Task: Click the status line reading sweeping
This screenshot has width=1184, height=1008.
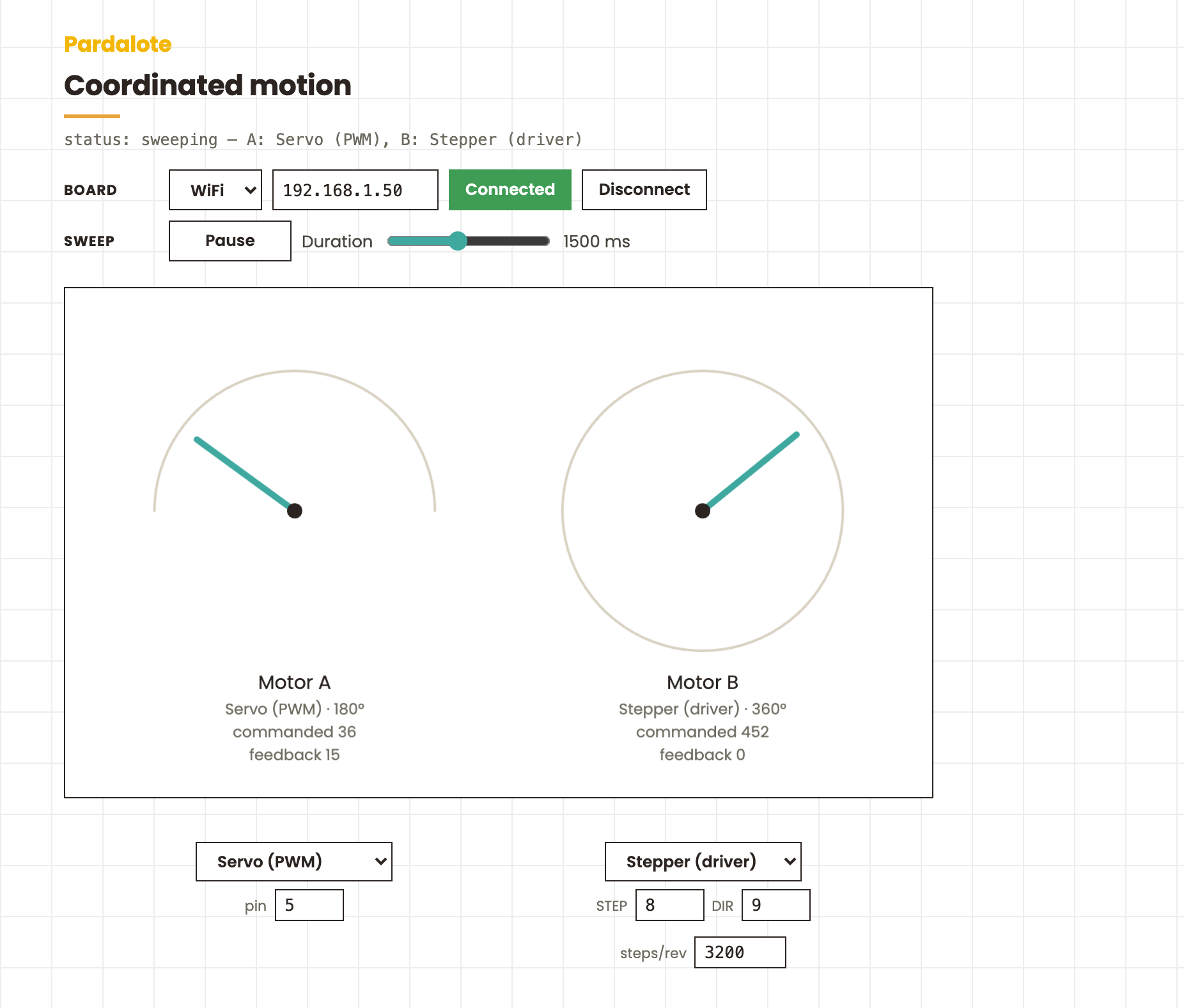Action: 323,139
